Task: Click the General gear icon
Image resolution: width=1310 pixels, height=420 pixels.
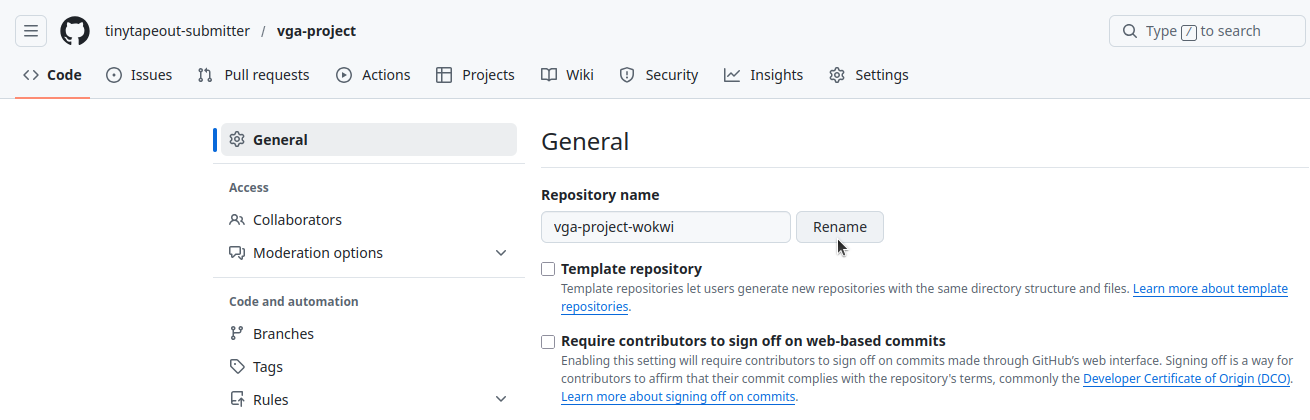Action: point(237,140)
